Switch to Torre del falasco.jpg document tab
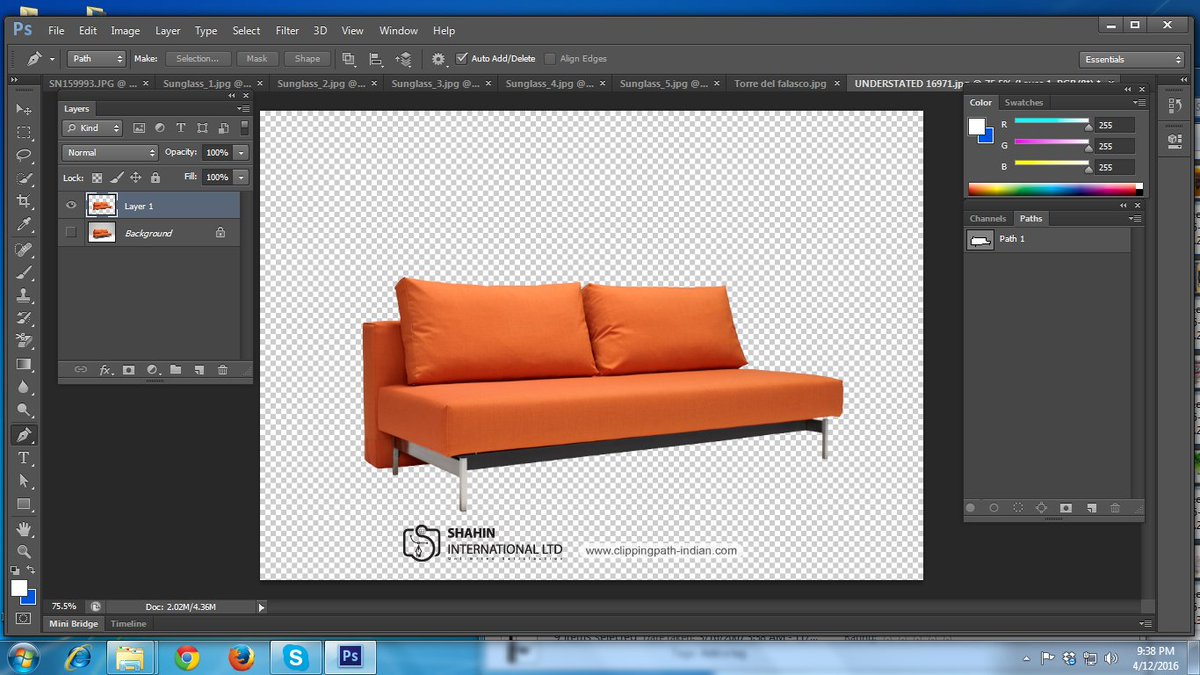The width and height of the screenshot is (1200, 675). point(780,84)
